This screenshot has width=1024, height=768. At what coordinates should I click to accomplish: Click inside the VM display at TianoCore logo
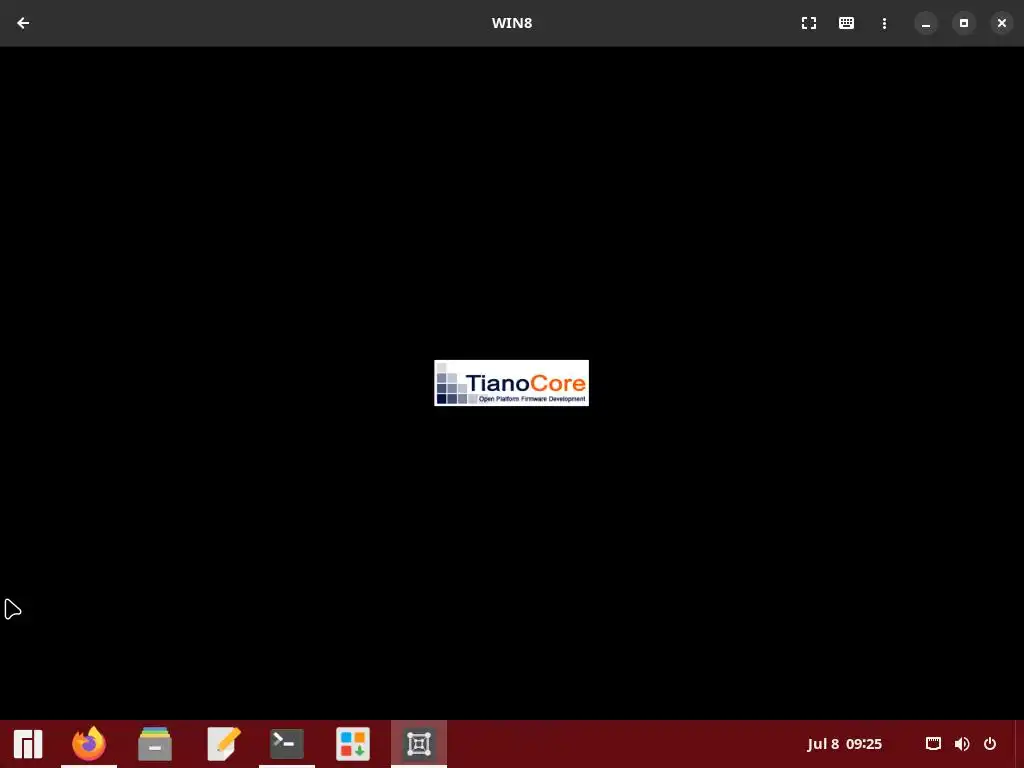(511, 383)
